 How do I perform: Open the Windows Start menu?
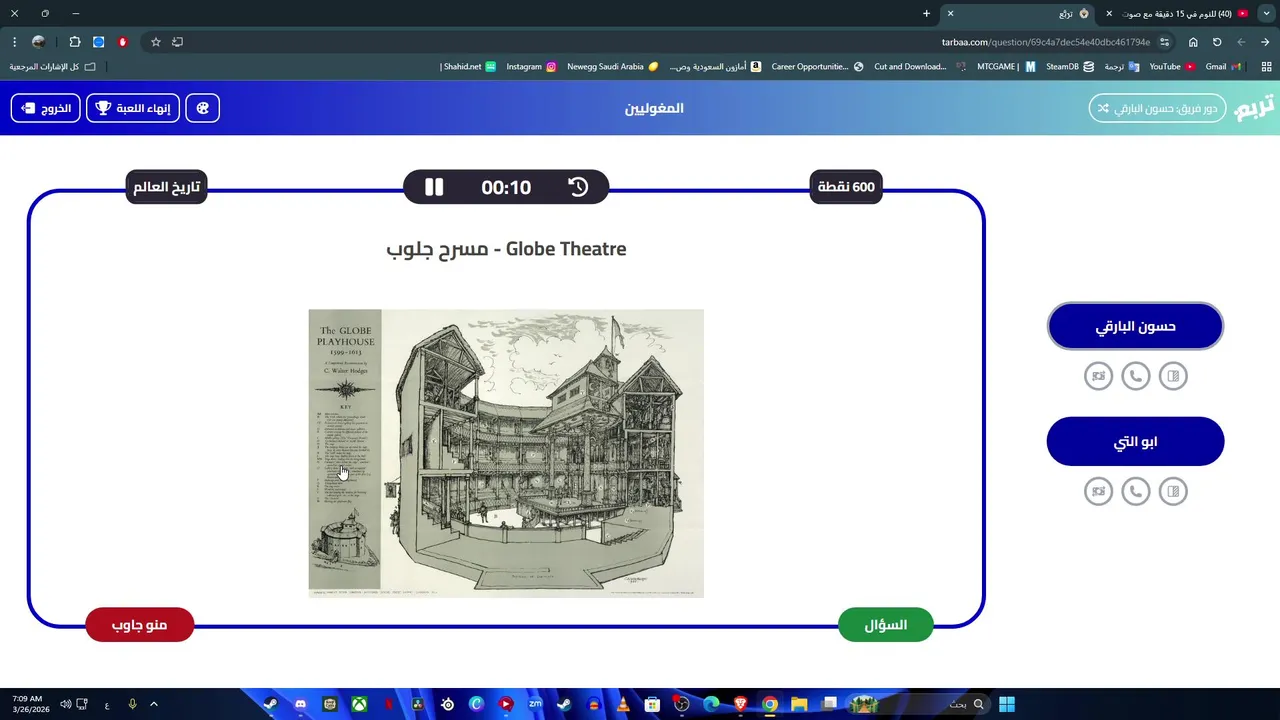[1007, 704]
